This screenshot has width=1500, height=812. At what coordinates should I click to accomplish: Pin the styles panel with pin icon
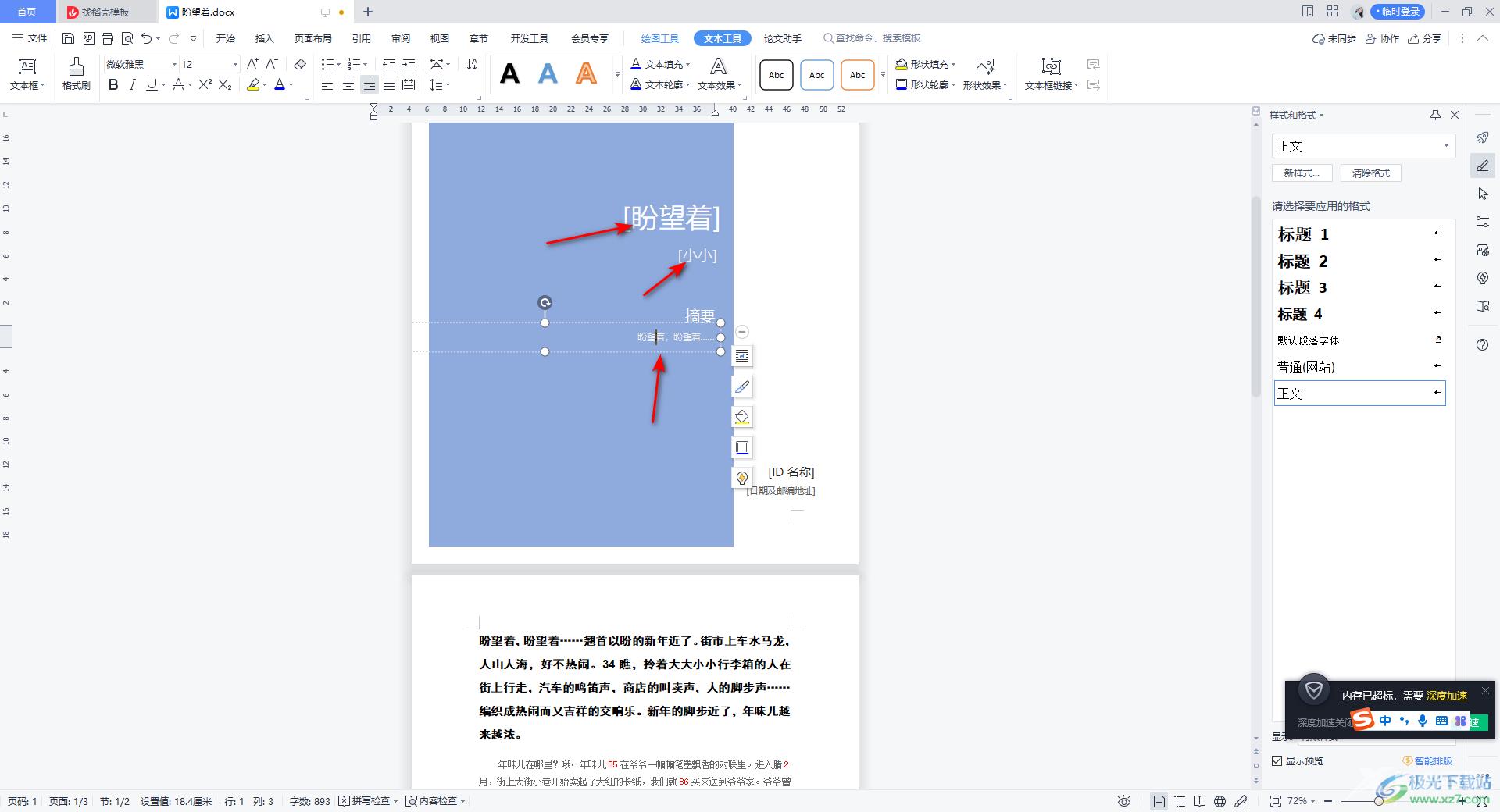pyautogui.click(x=1435, y=115)
